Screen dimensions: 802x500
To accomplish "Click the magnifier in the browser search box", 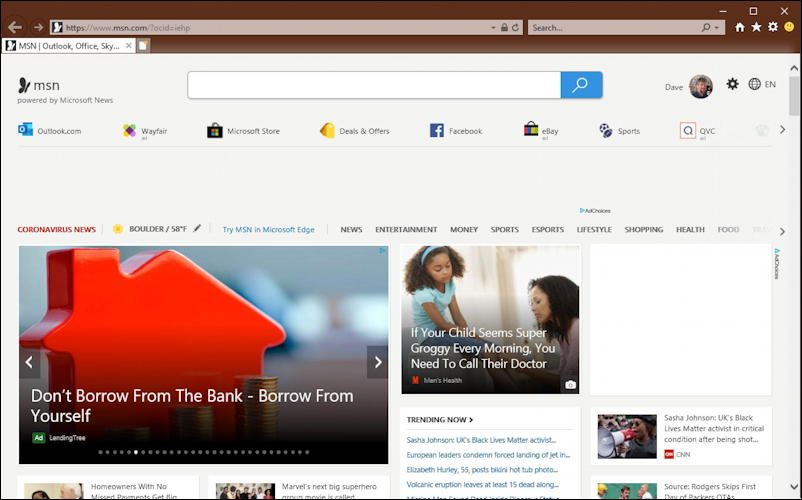I will [x=706, y=28].
